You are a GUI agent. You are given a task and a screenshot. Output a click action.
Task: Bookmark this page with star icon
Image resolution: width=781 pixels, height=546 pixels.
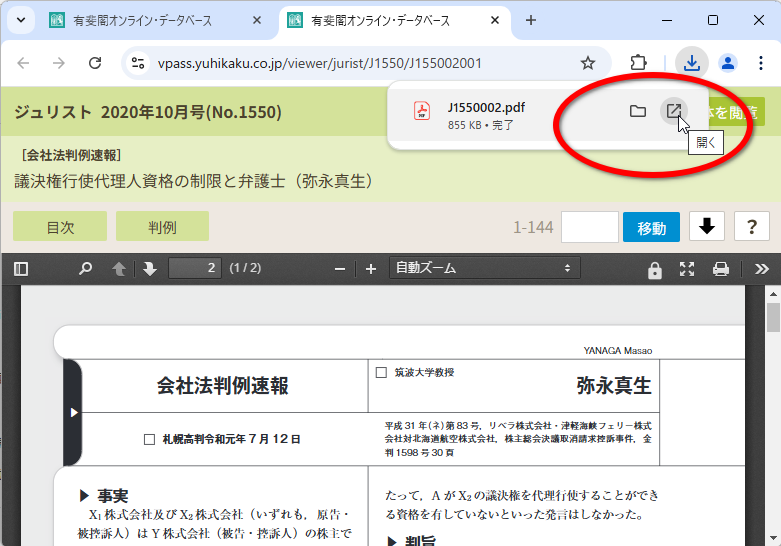[x=588, y=63]
